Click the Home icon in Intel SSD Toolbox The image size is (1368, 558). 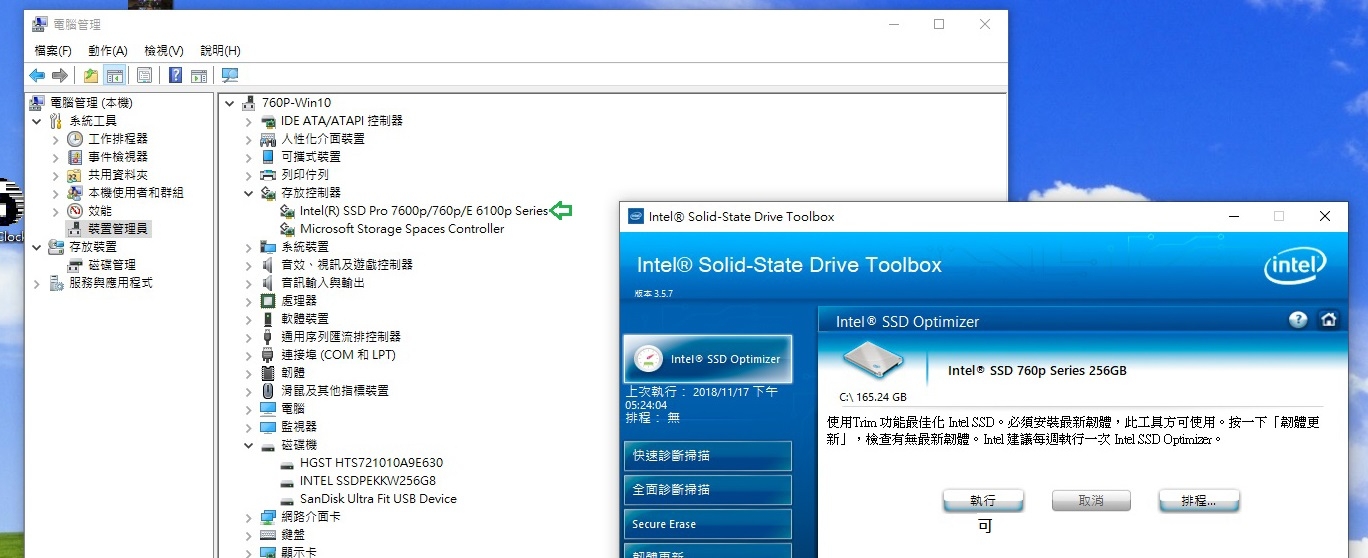[1328, 320]
